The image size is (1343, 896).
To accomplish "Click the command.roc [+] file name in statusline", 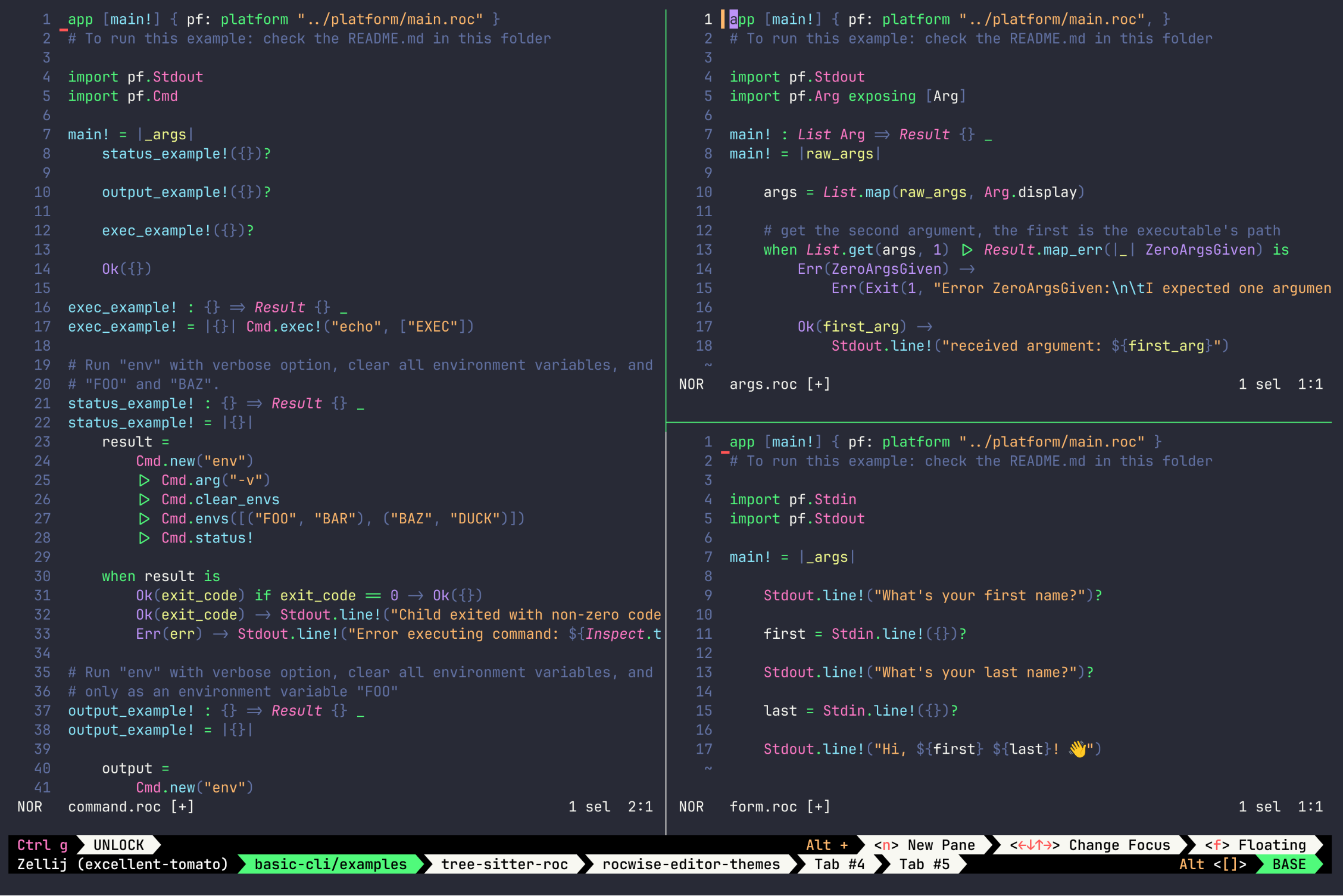I will 131,807.
